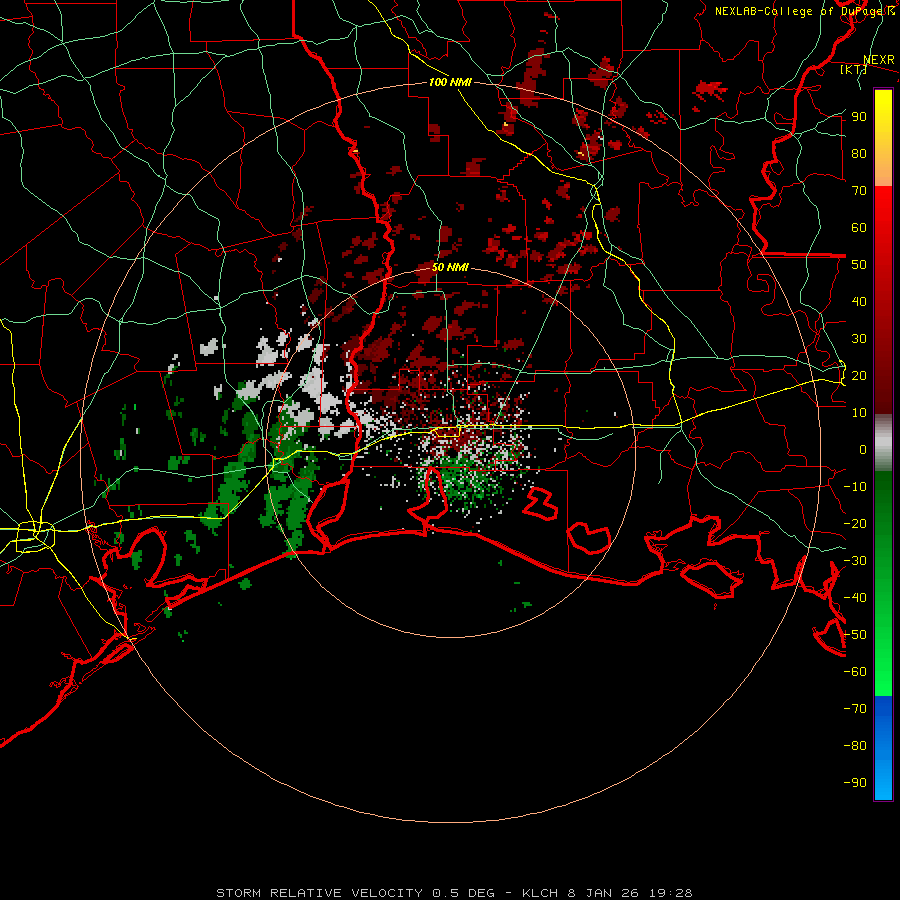Viewport: 900px width, 900px height.
Task: Click the -10 scale value
Action: pos(855,487)
